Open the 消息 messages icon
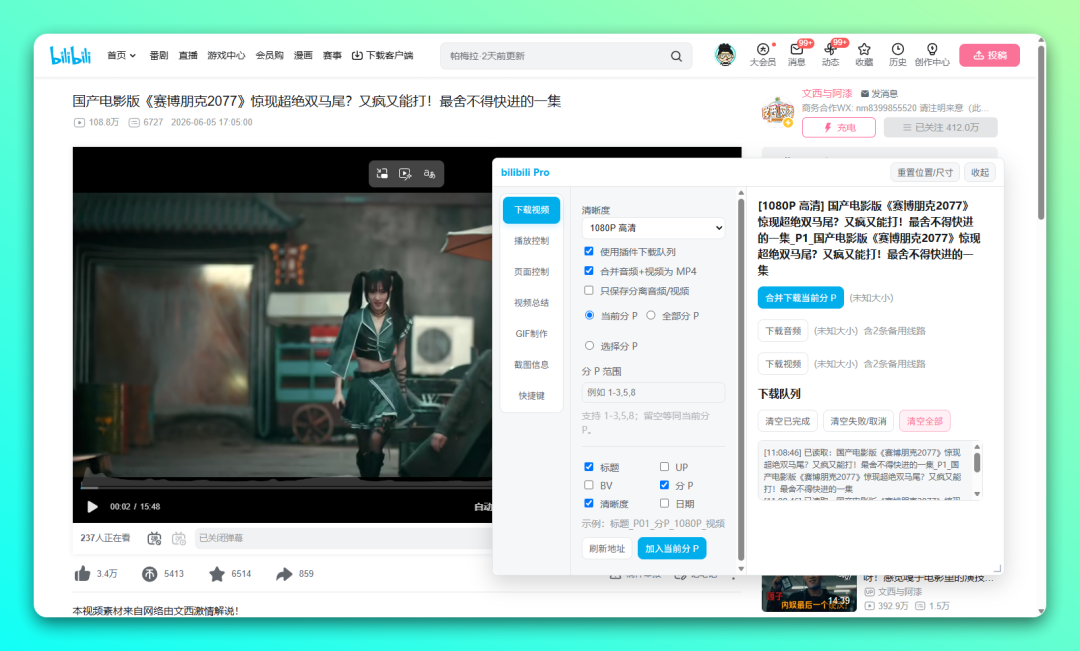 click(797, 49)
